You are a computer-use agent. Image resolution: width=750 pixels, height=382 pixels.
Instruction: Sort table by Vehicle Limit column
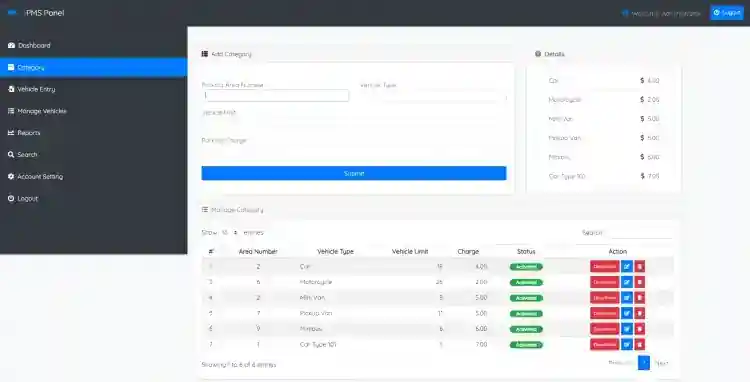(x=410, y=251)
